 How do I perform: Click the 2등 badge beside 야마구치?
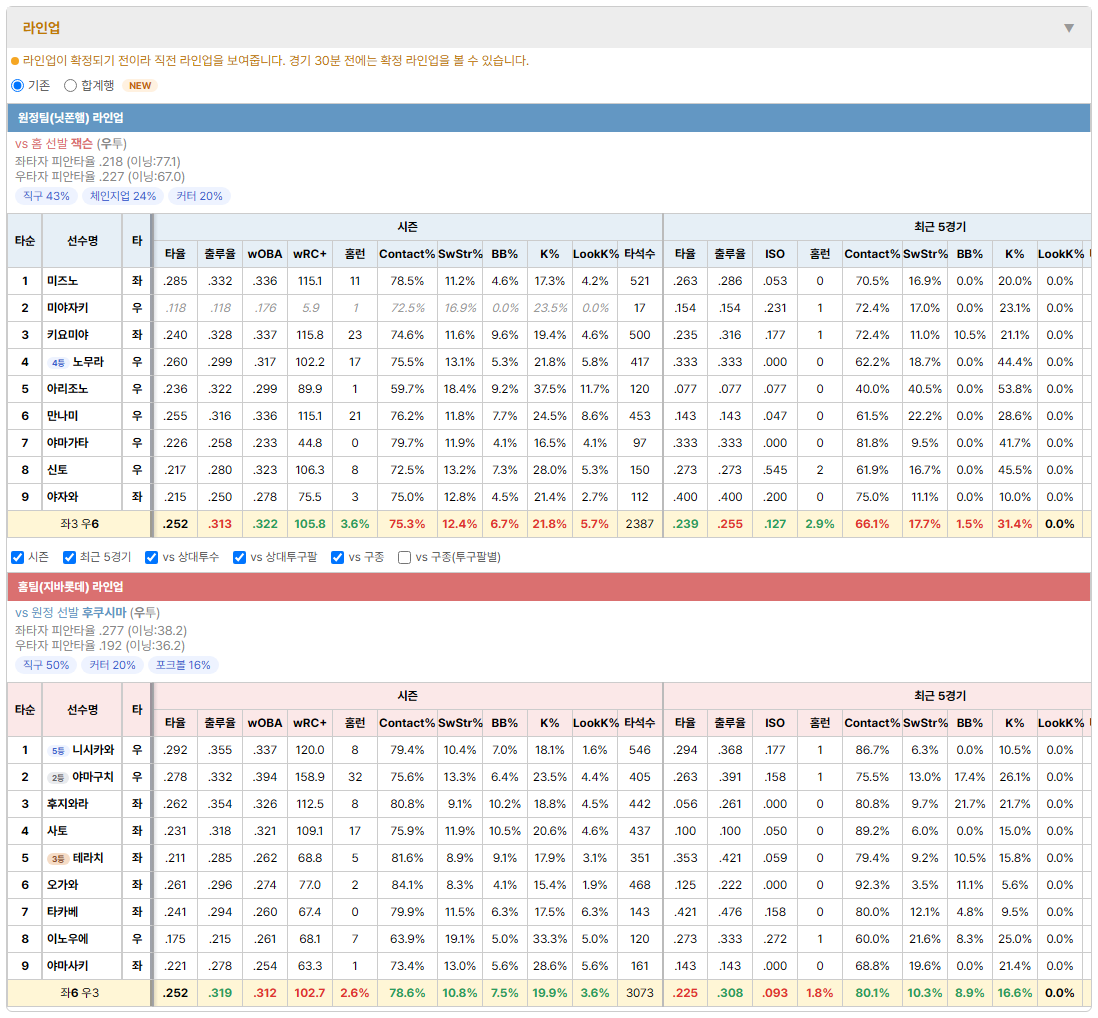point(57,778)
